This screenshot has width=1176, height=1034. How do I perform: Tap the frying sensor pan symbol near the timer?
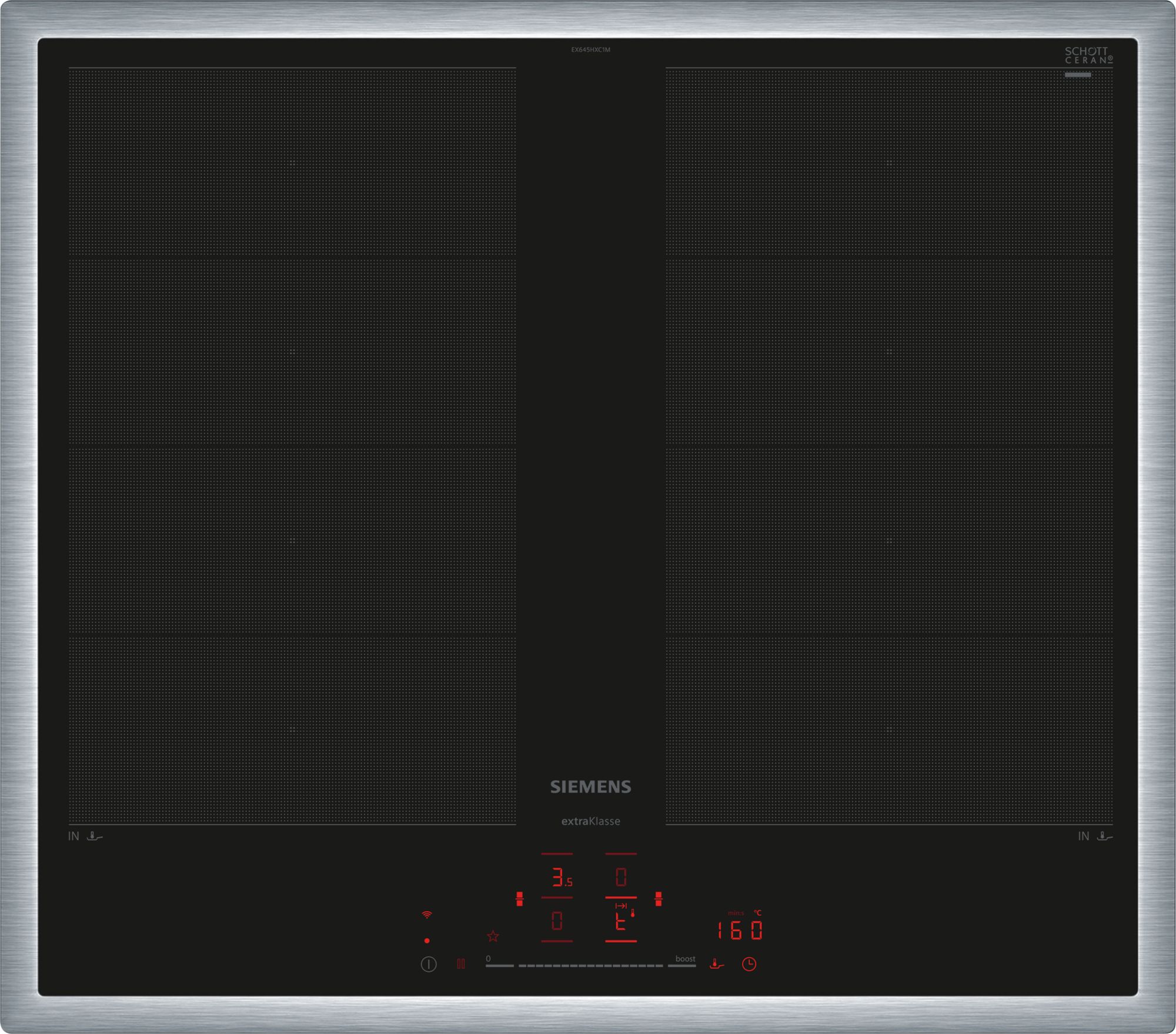[717, 964]
